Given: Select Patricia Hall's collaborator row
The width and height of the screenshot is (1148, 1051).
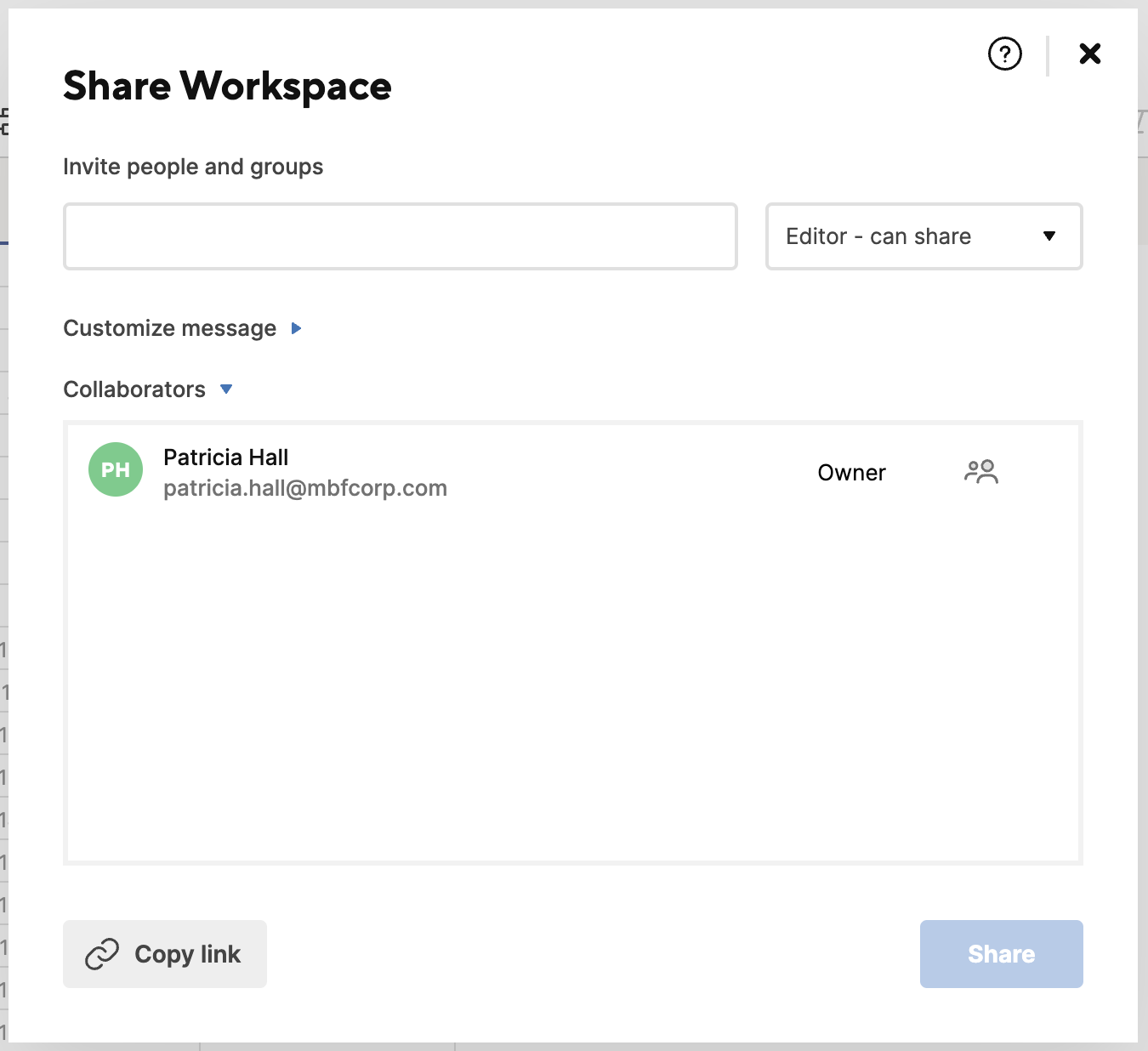Looking at the screenshot, I should coord(573,472).
